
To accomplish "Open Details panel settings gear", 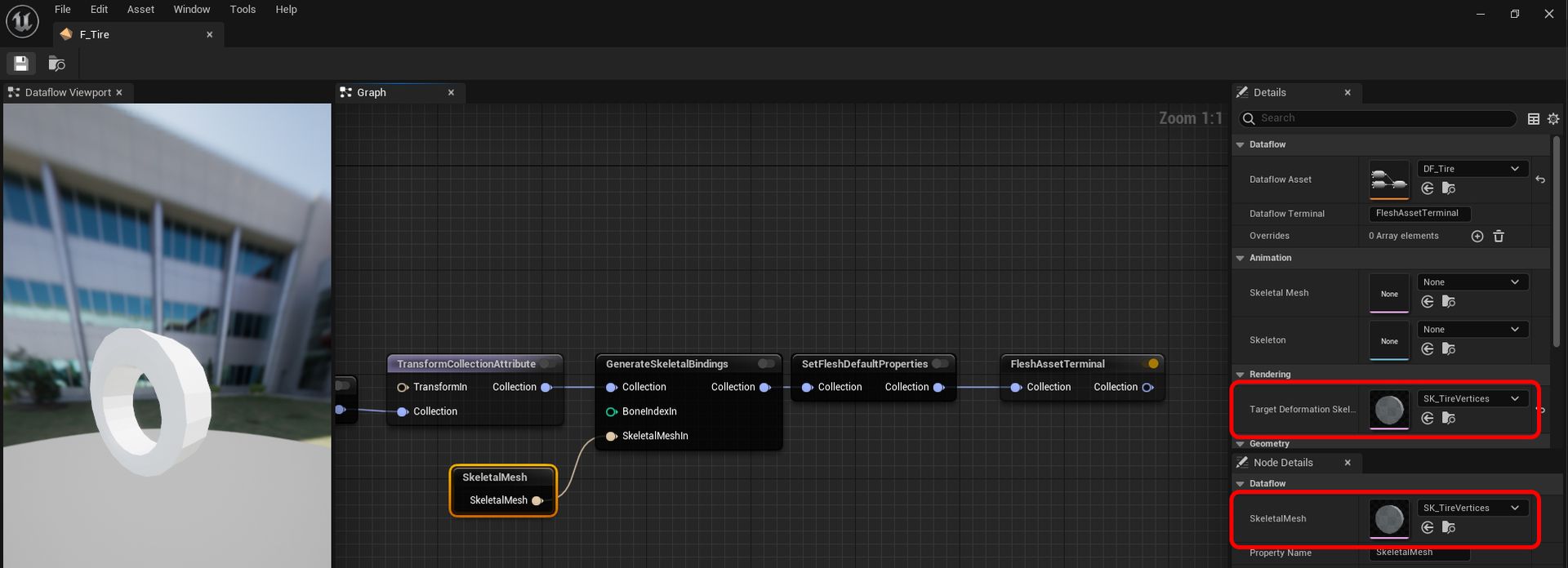I will (1553, 119).
